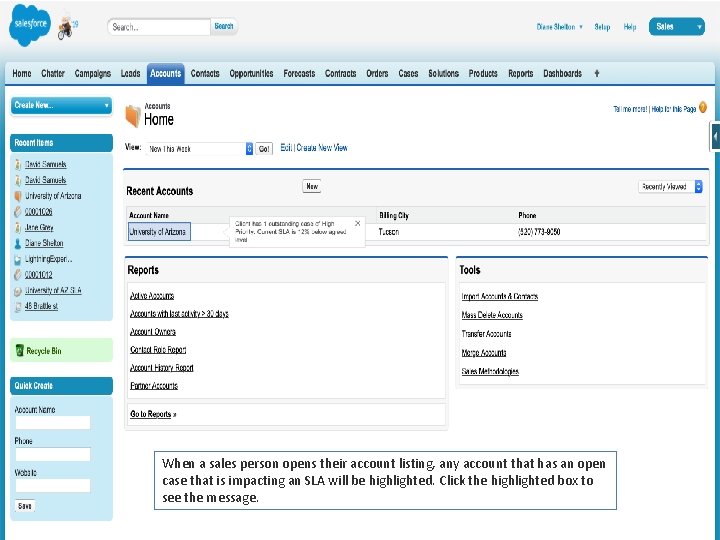Open the Setup link
The image size is (720, 540).
[x=602, y=27]
